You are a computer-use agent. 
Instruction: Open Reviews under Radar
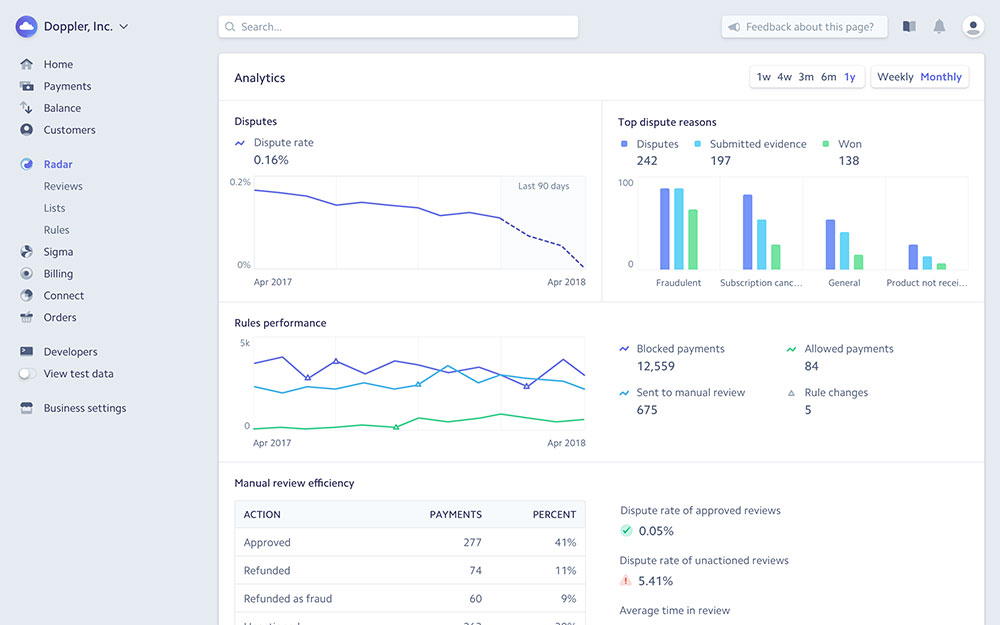pos(63,186)
